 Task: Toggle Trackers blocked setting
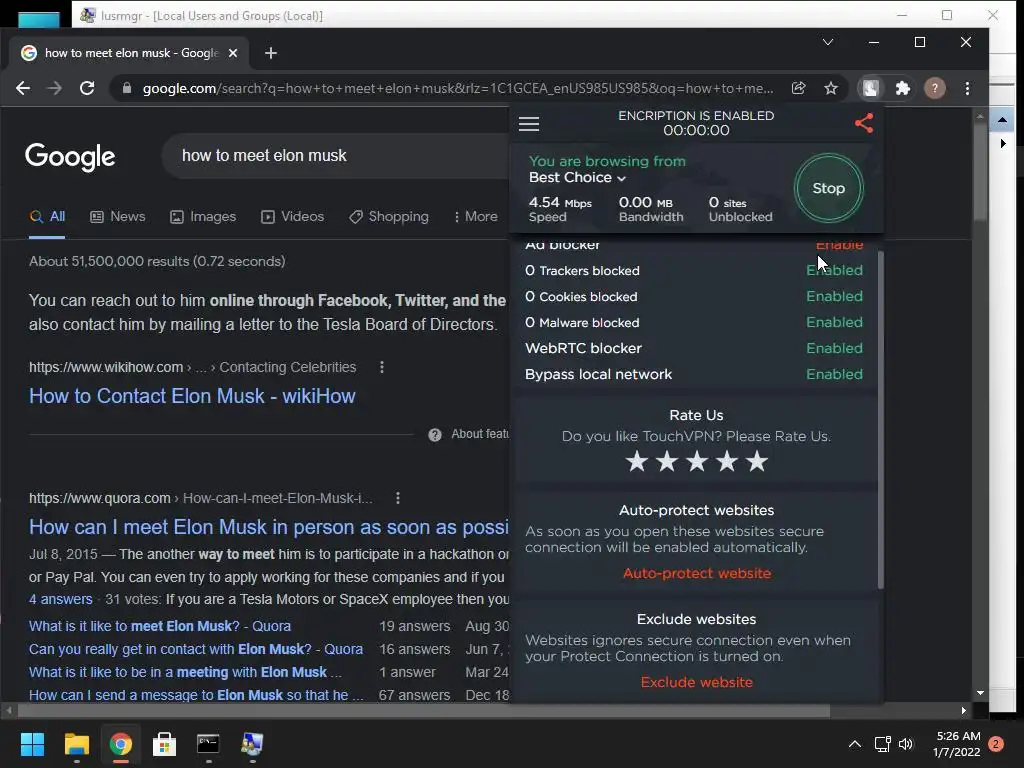pyautogui.click(x=834, y=270)
